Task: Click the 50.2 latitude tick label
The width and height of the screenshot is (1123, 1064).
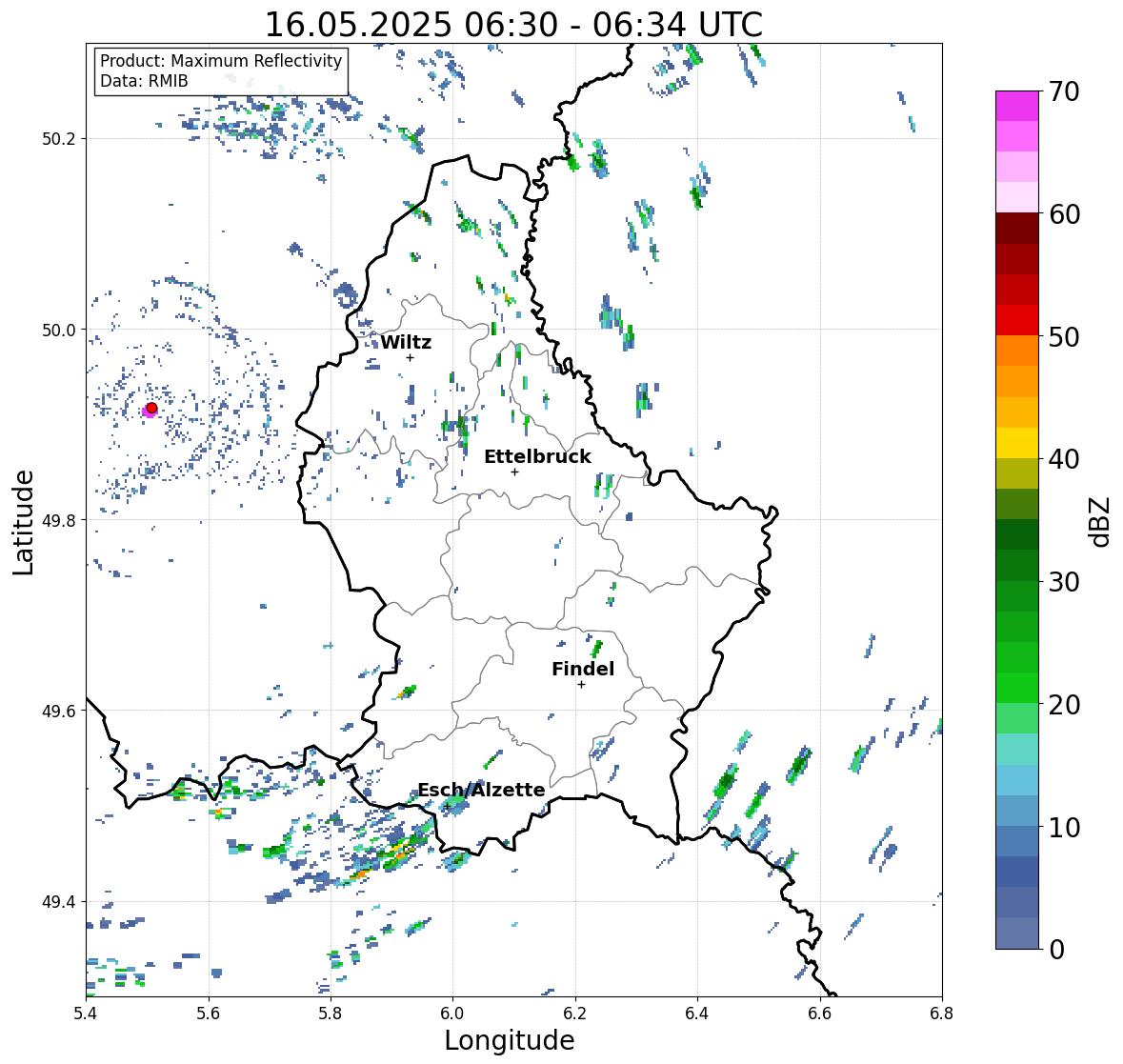Action: tap(59, 139)
